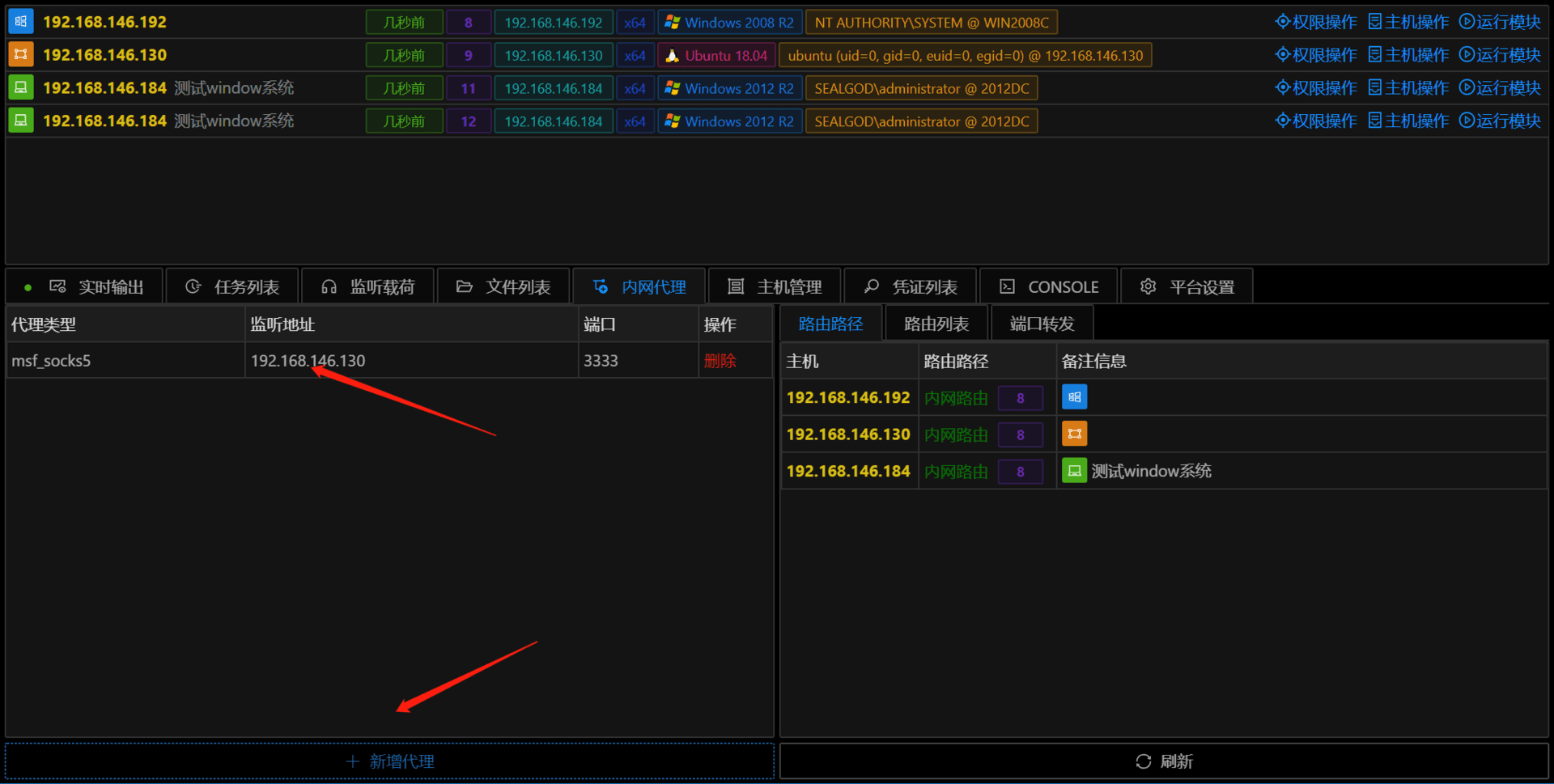1554x784 pixels.
Task: Open 主机操作 for the Windows 2008 R2 host
Action: point(1408,22)
